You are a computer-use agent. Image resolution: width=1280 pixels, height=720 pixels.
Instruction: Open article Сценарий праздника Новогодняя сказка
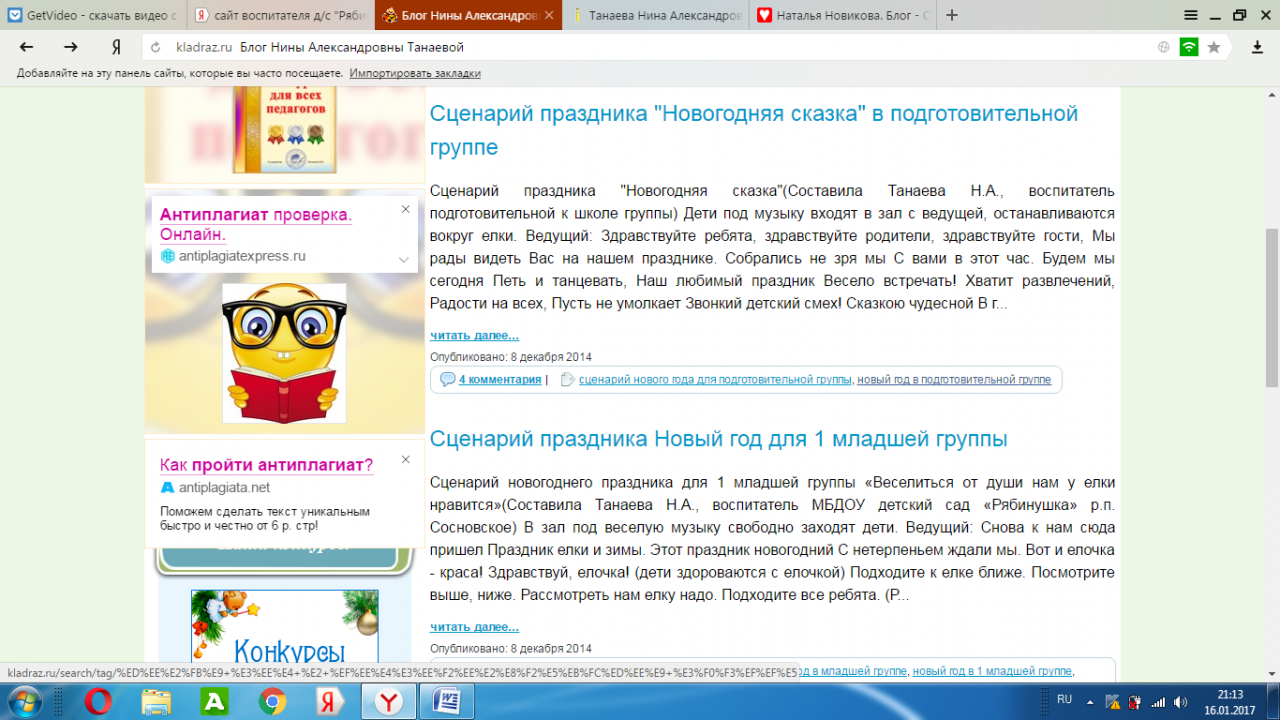(x=754, y=130)
